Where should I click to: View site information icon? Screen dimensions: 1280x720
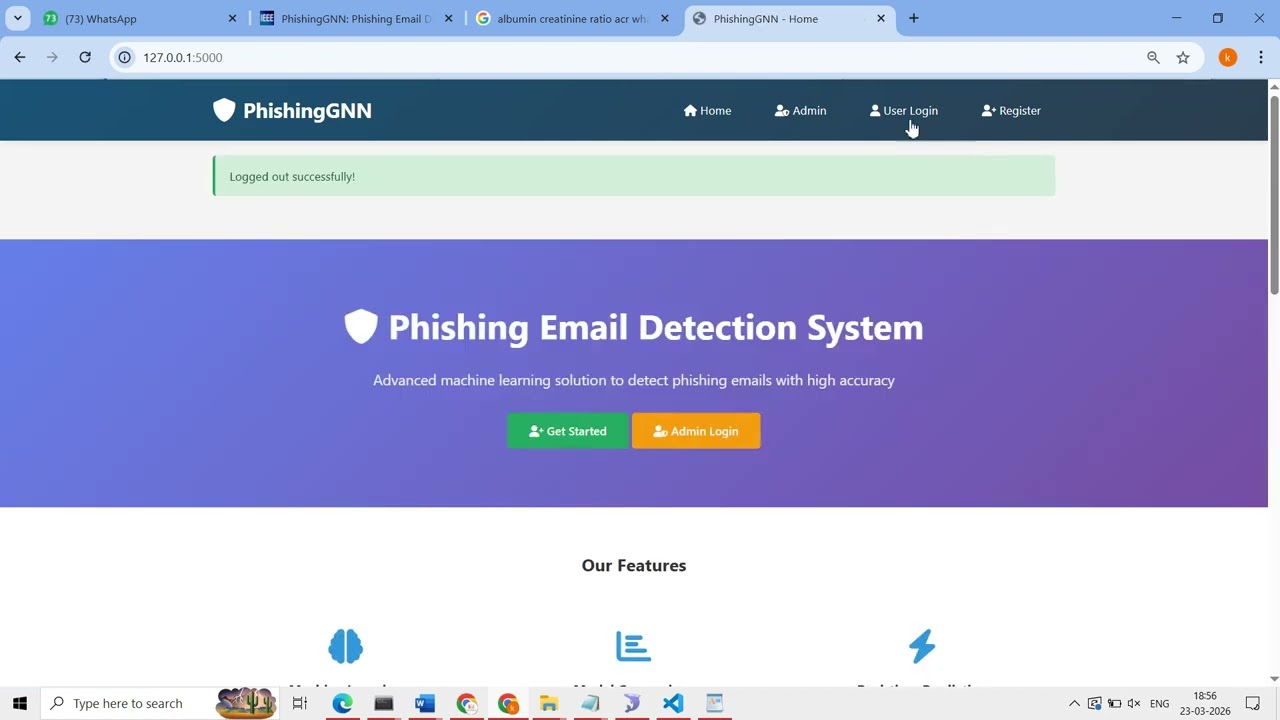(x=125, y=58)
